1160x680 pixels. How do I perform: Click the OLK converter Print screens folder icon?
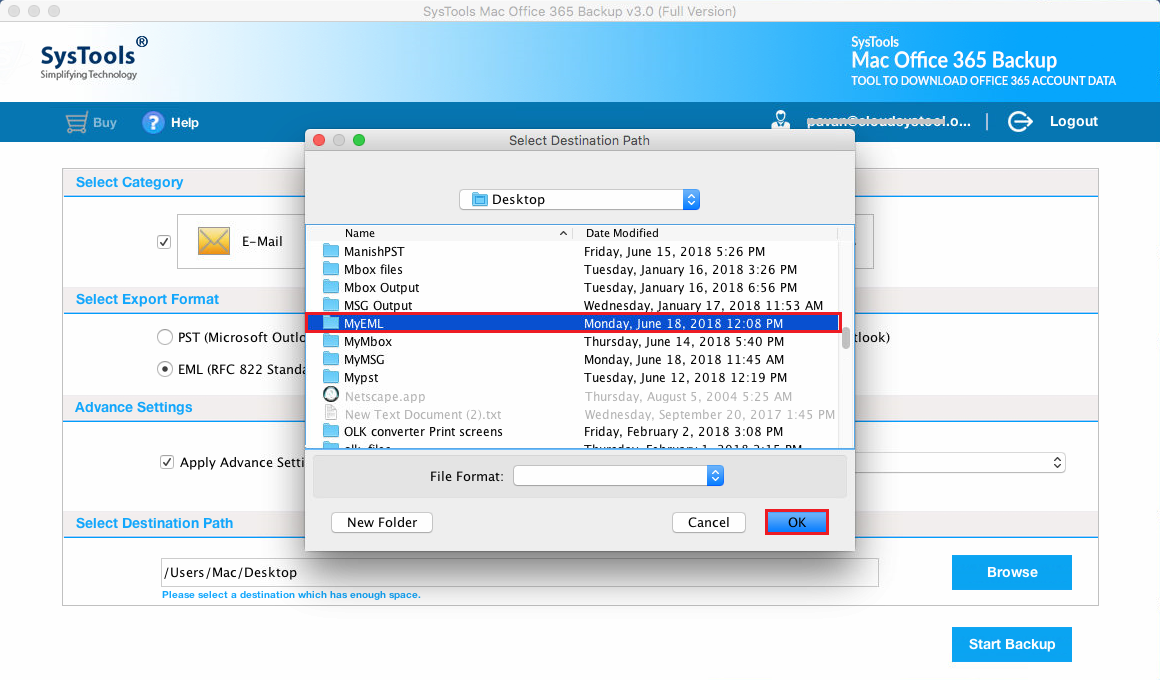[331, 431]
